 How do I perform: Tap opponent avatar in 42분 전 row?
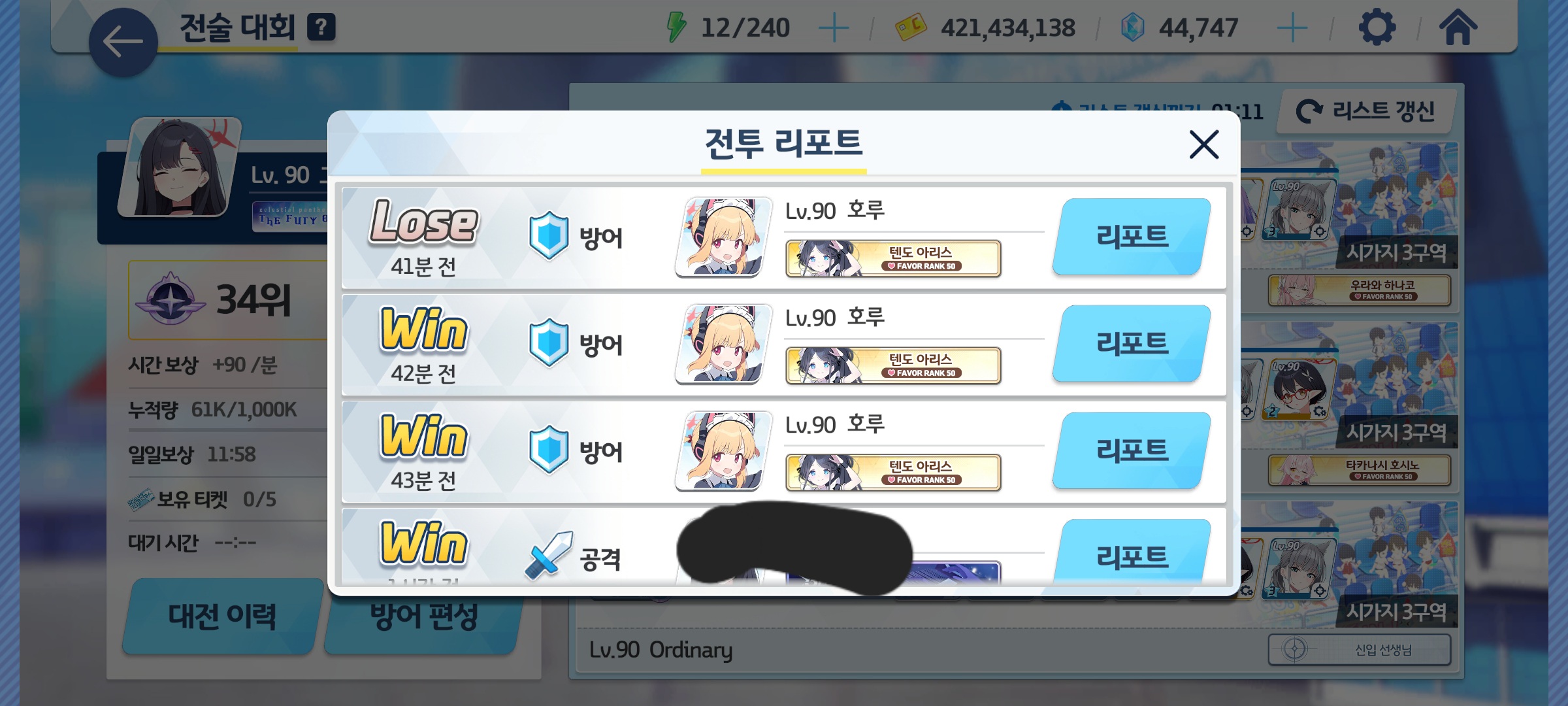click(x=723, y=344)
